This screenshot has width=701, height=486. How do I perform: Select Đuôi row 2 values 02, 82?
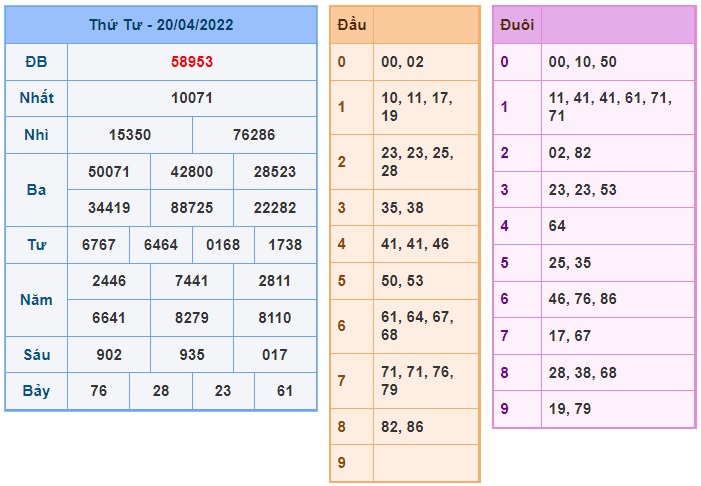click(570, 153)
